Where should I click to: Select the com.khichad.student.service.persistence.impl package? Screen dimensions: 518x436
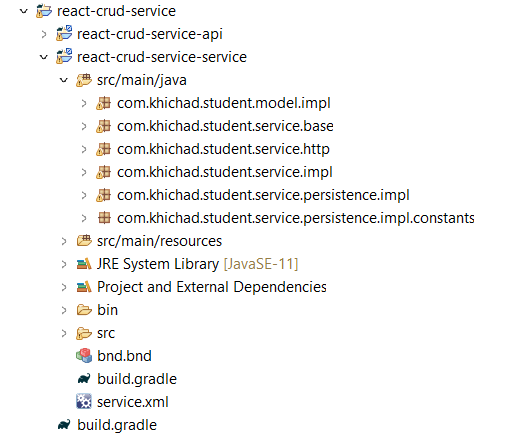263,195
